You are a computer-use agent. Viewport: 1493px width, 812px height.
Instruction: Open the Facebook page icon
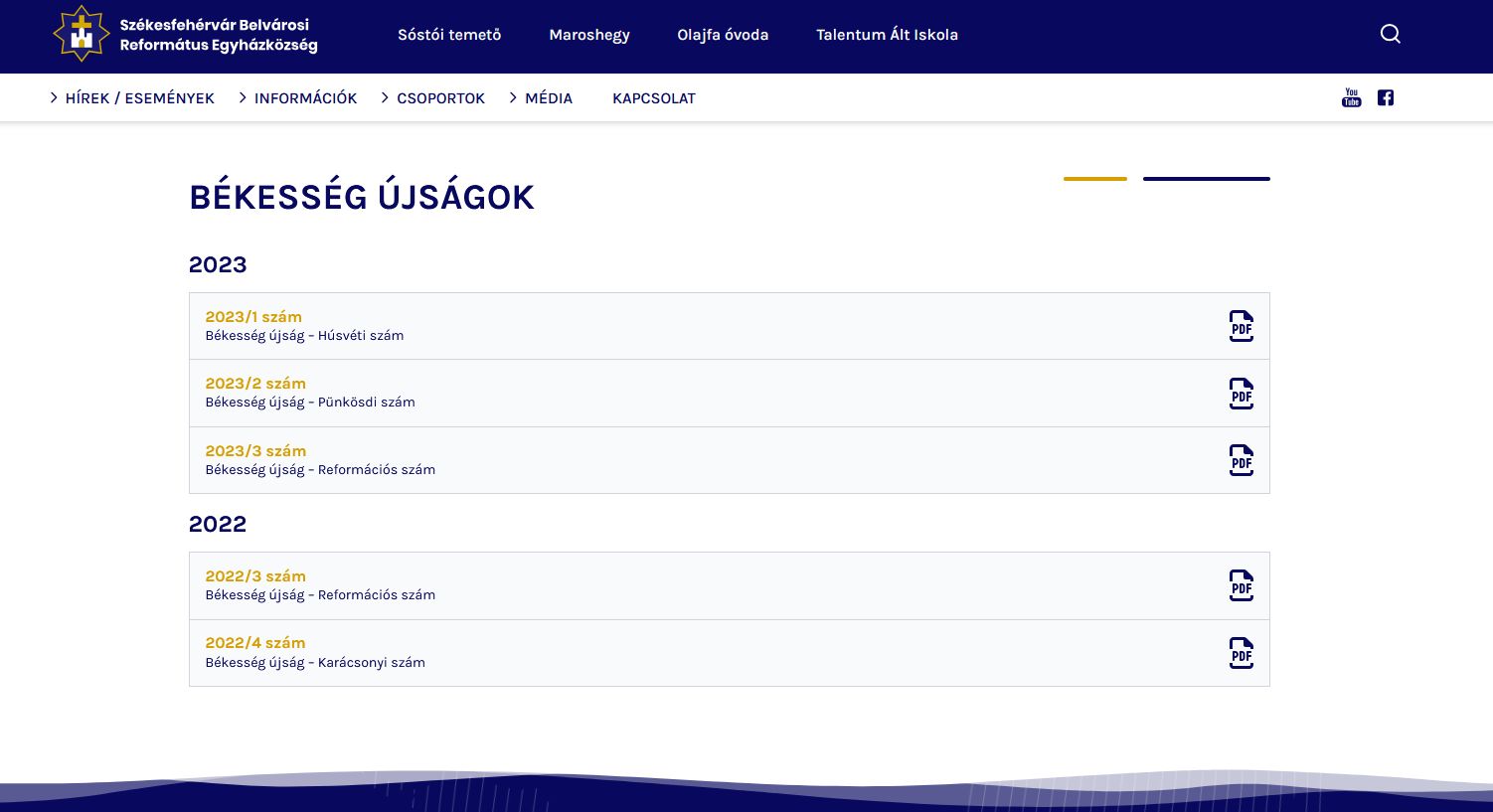1386,97
